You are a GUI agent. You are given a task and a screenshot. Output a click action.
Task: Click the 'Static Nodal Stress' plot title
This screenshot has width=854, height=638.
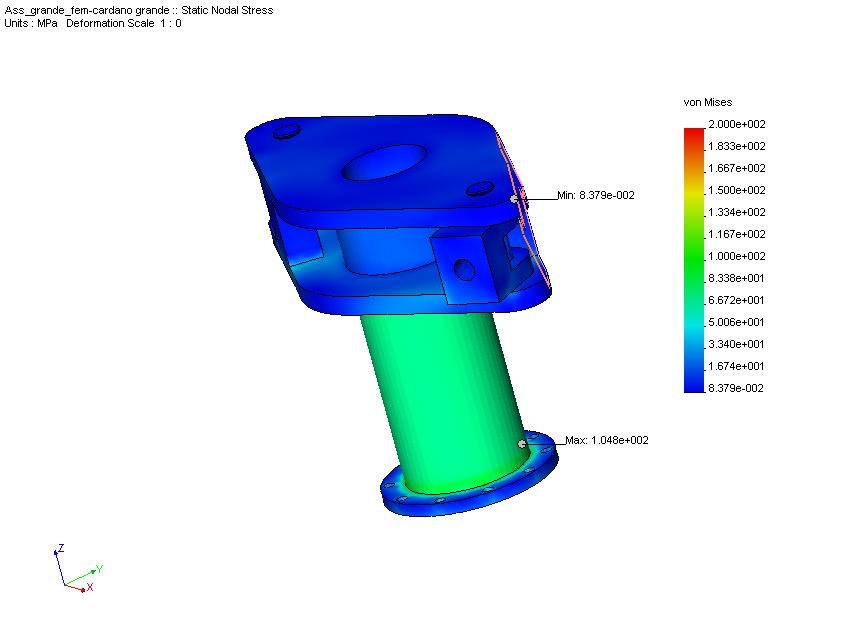[227, 10]
